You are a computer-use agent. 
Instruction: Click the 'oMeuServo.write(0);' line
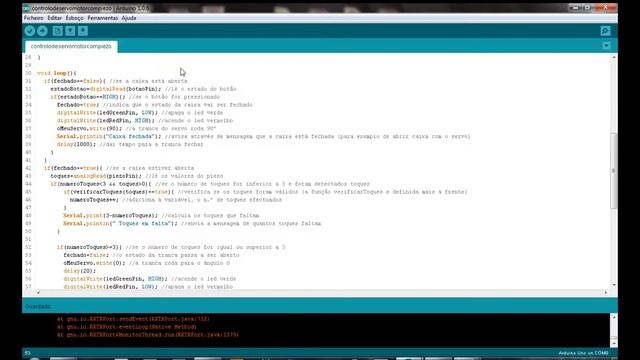click(x=147, y=263)
